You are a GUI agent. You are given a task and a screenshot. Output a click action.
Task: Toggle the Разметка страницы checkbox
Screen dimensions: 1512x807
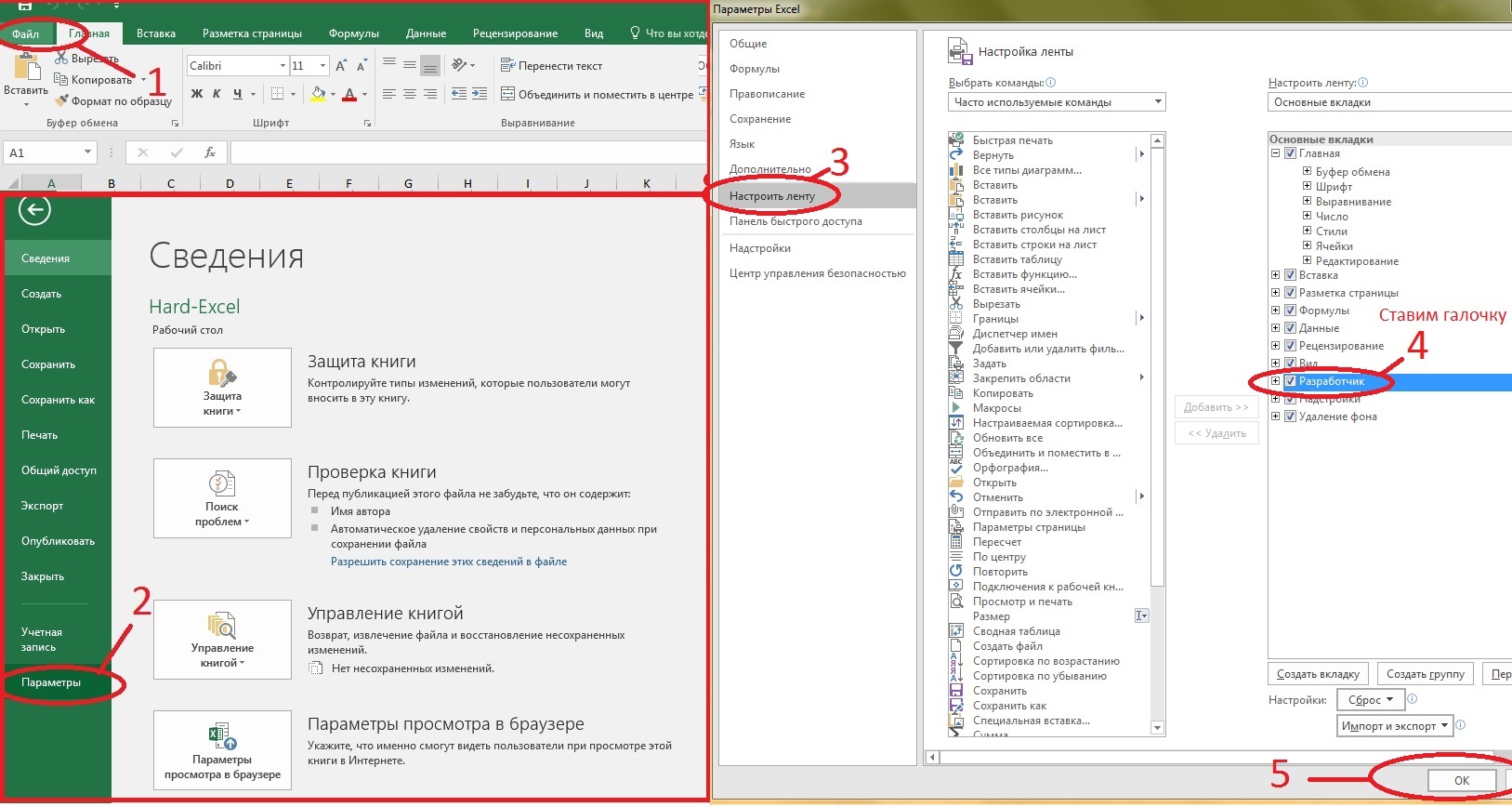[x=1290, y=293]
